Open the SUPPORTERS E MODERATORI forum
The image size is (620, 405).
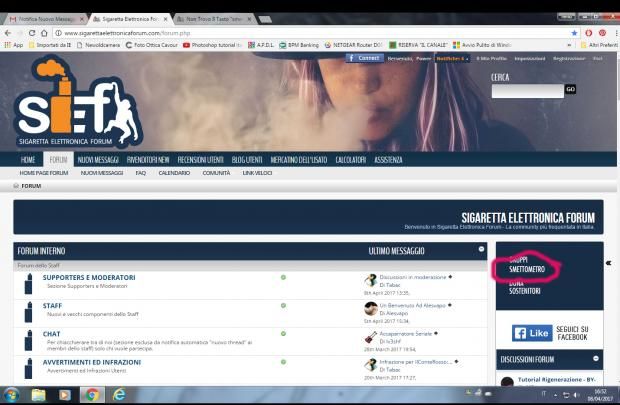coord(89,278)
